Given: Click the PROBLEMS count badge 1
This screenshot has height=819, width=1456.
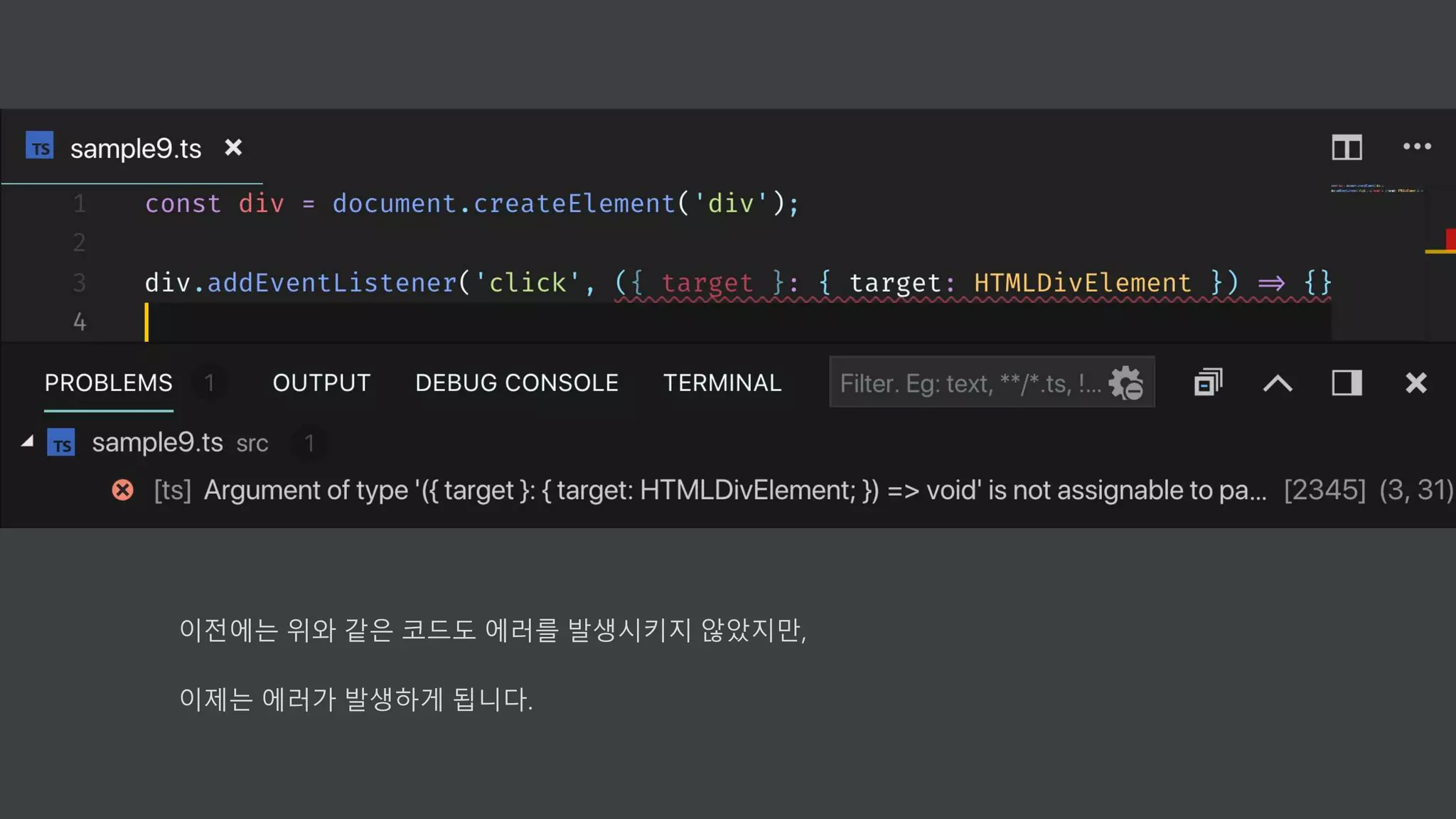Looking at the screenshot, I should [209, 383].
